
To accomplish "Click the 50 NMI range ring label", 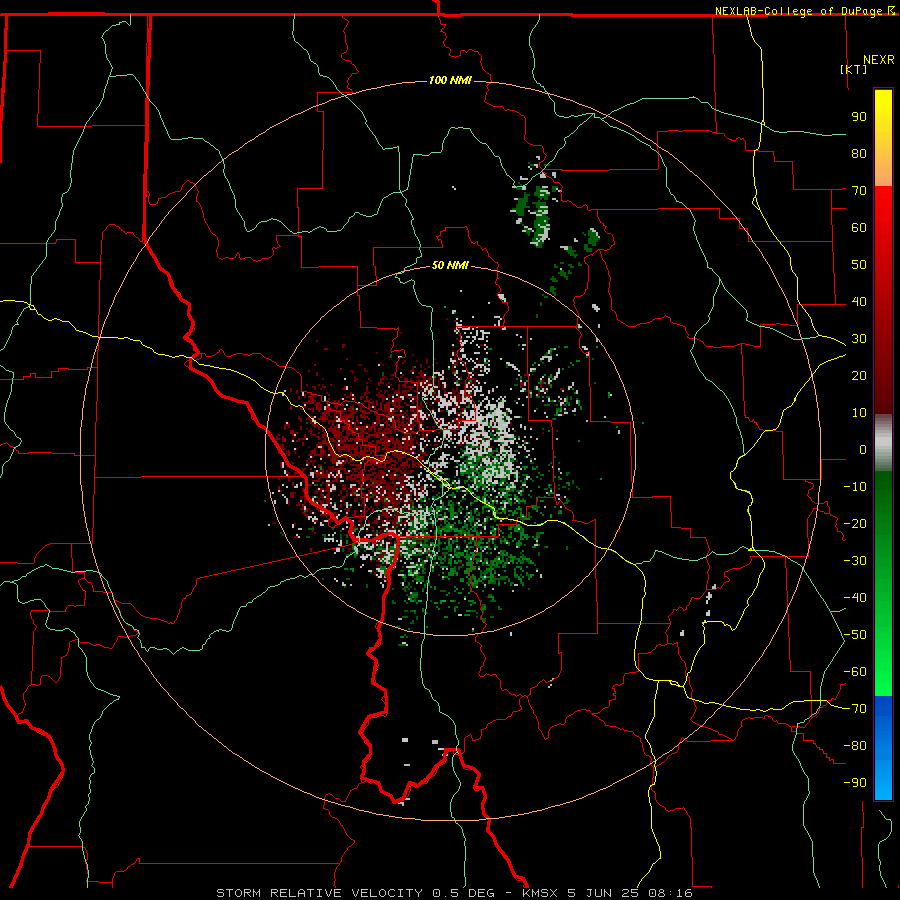I will (450, 265).
